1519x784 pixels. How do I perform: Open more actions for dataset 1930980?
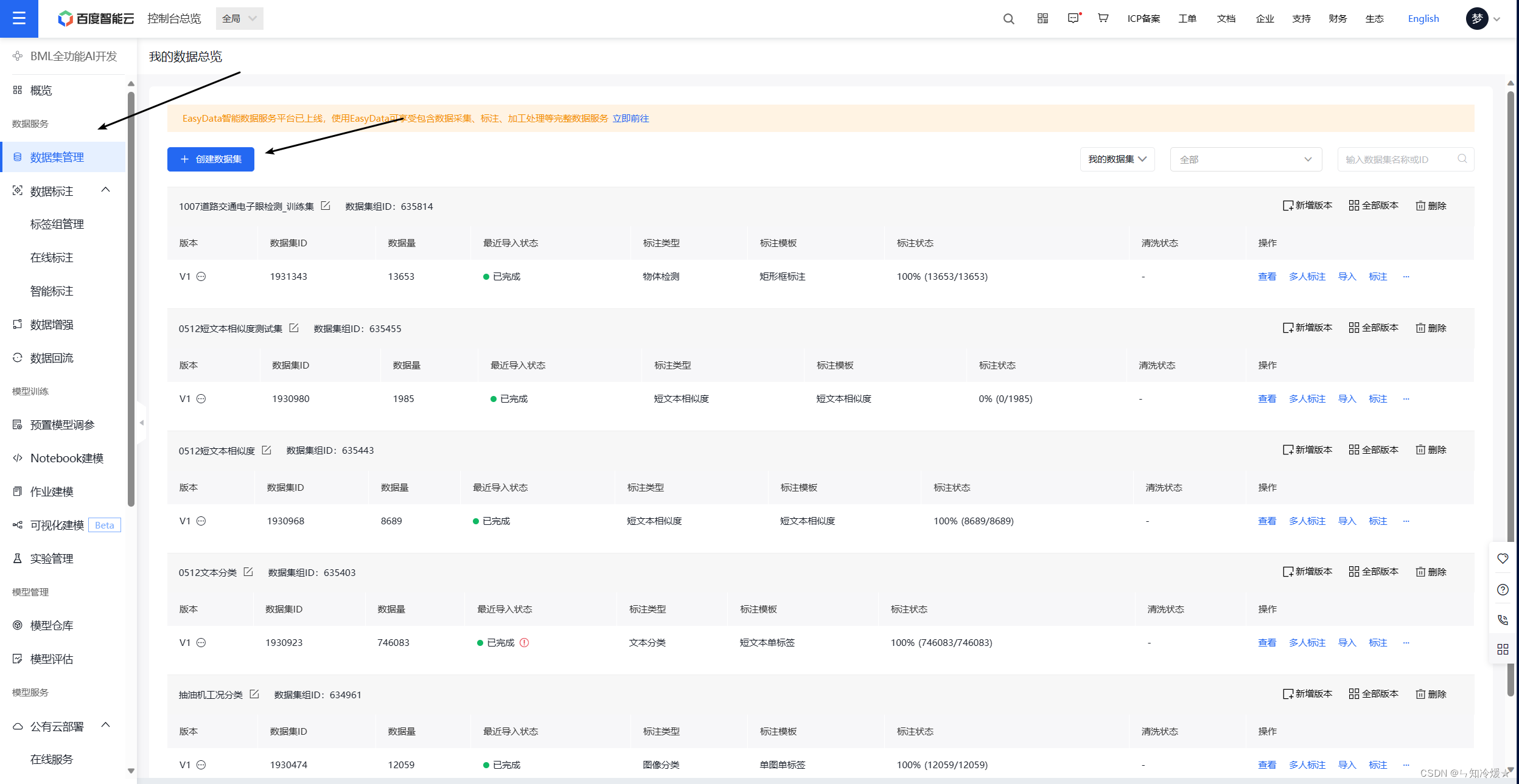pyautogui.click(x=1406, y=399)
